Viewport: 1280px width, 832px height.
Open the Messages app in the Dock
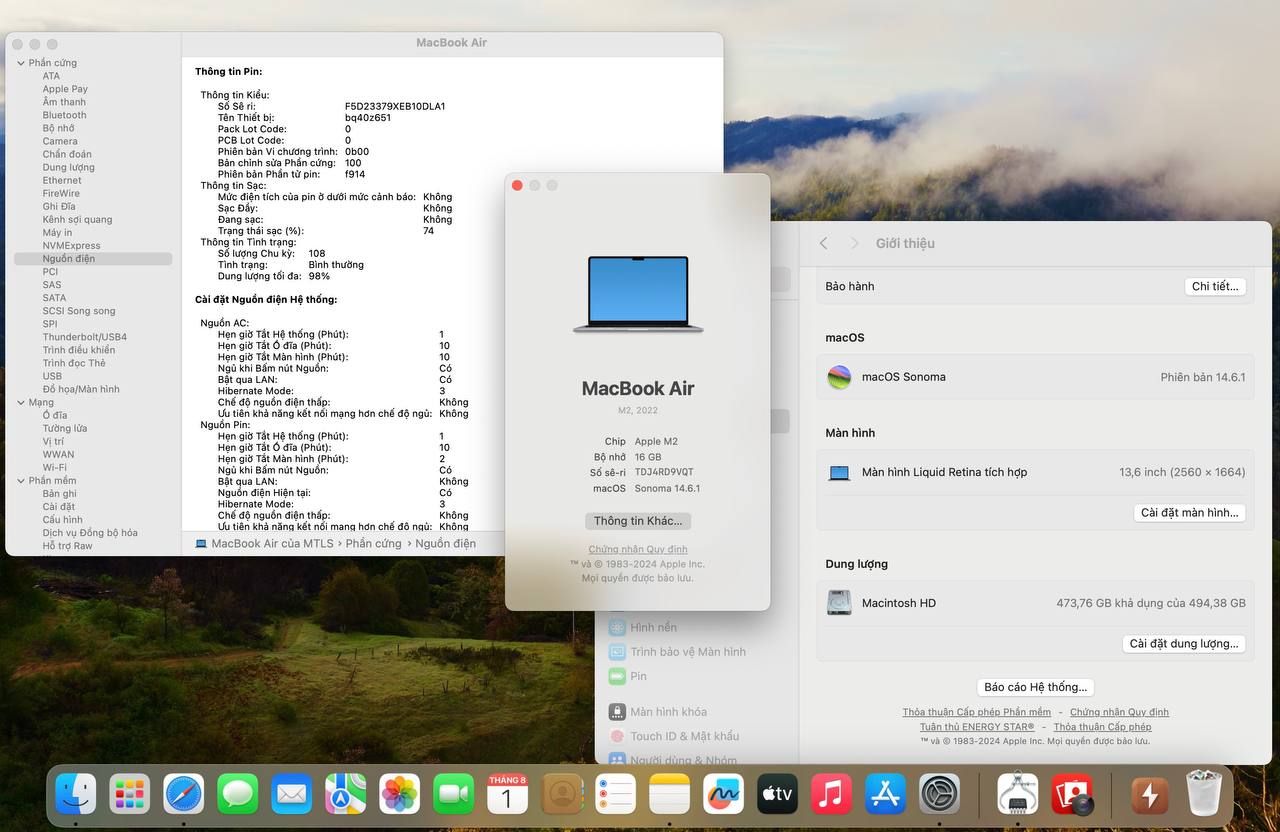[238, 794]
